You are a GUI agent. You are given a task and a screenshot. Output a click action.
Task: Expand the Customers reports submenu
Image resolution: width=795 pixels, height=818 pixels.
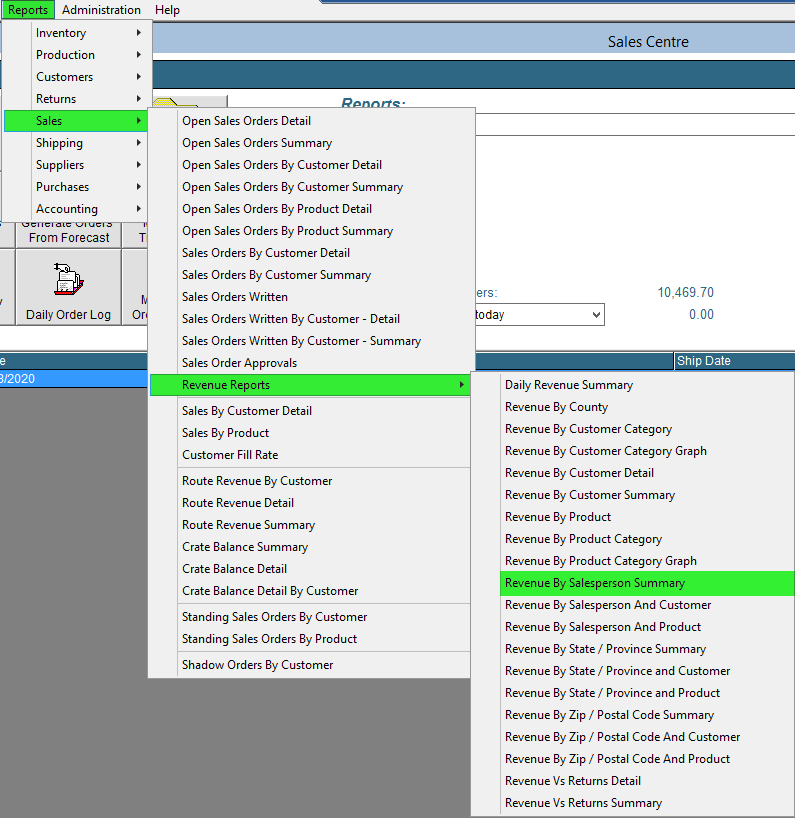77,77
